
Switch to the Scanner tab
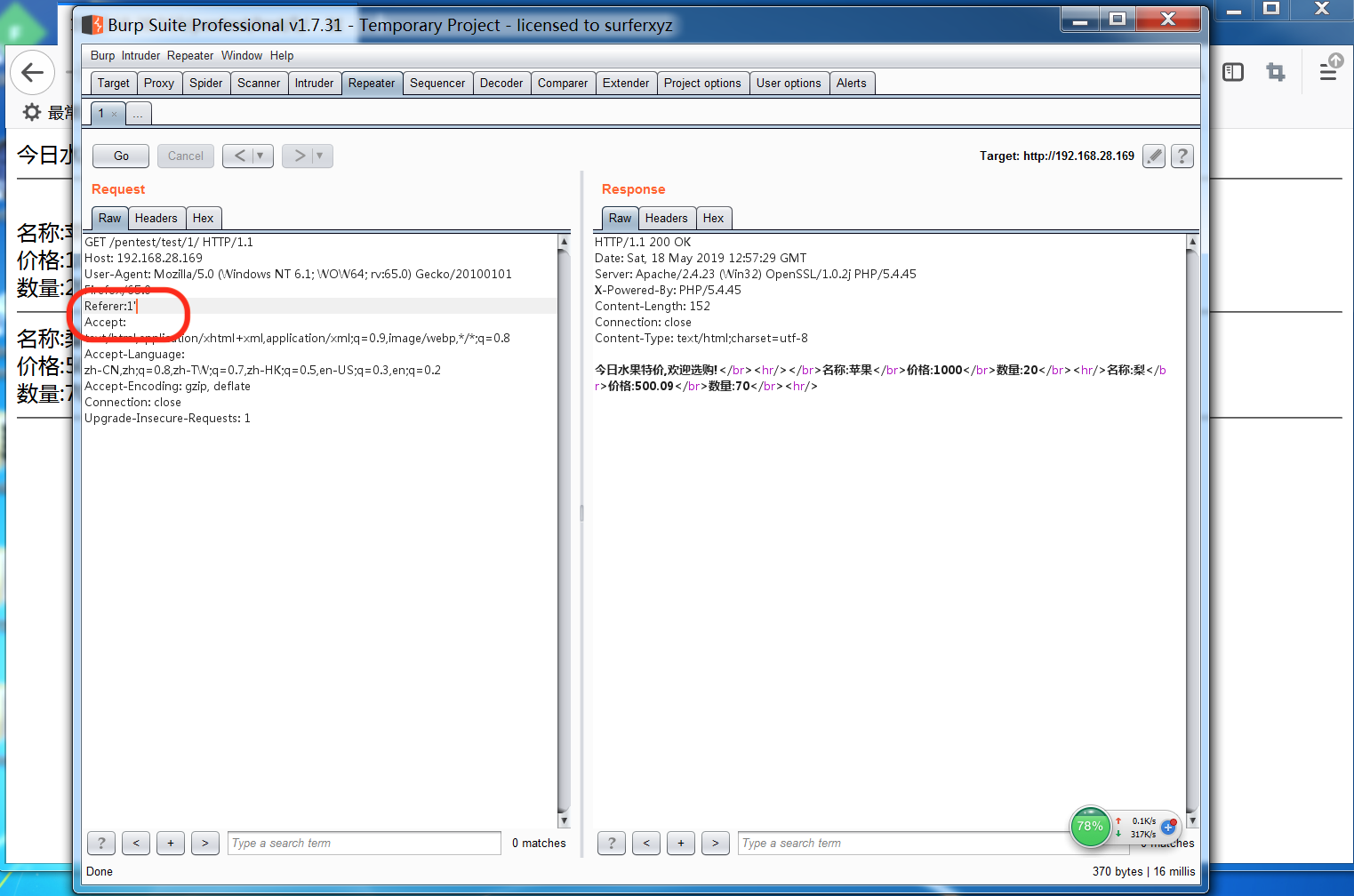pyautogui.click(x=259, y=83)
